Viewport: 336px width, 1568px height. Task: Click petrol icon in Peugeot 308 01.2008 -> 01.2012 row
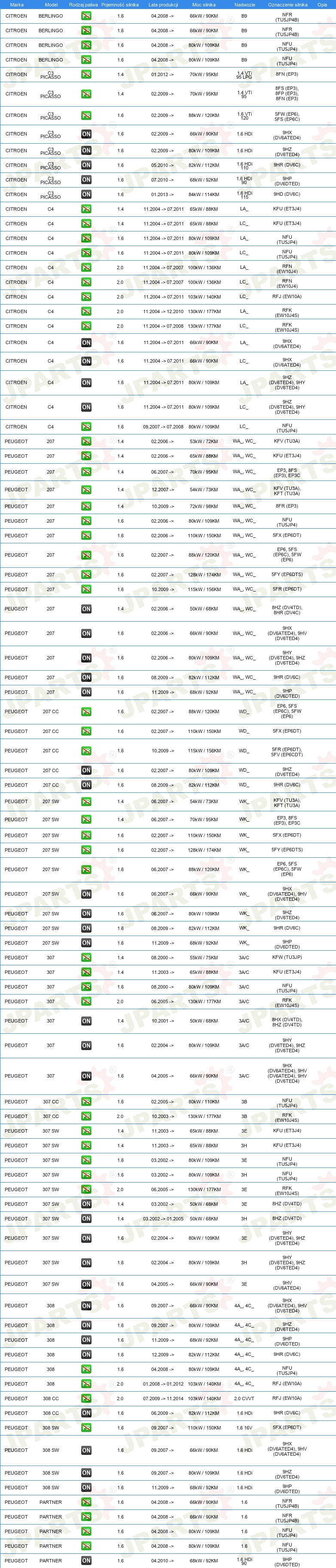[86, 1383]
